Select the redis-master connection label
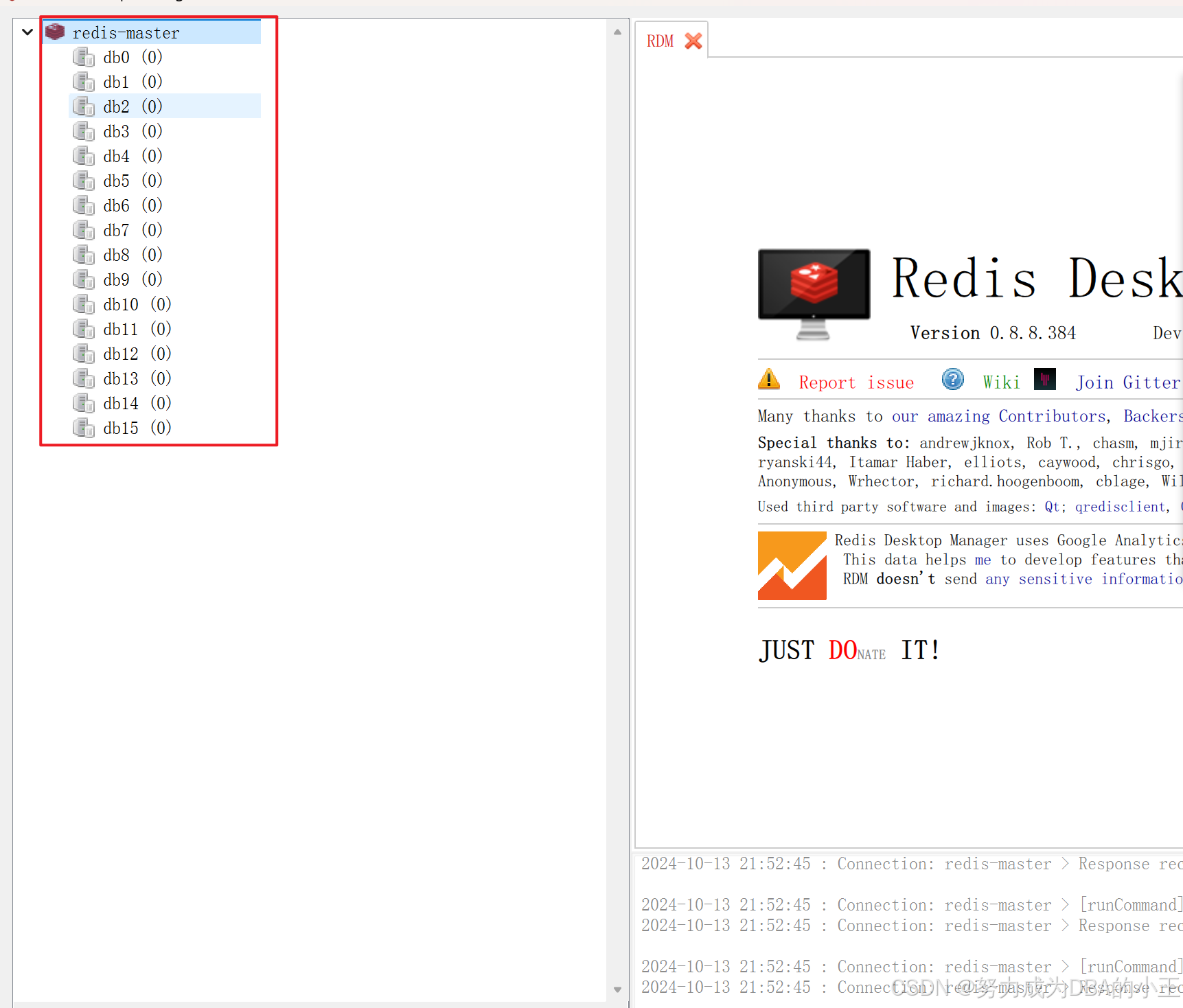The width and height of the screenshot is (1183, 1008). coord(126,33)
